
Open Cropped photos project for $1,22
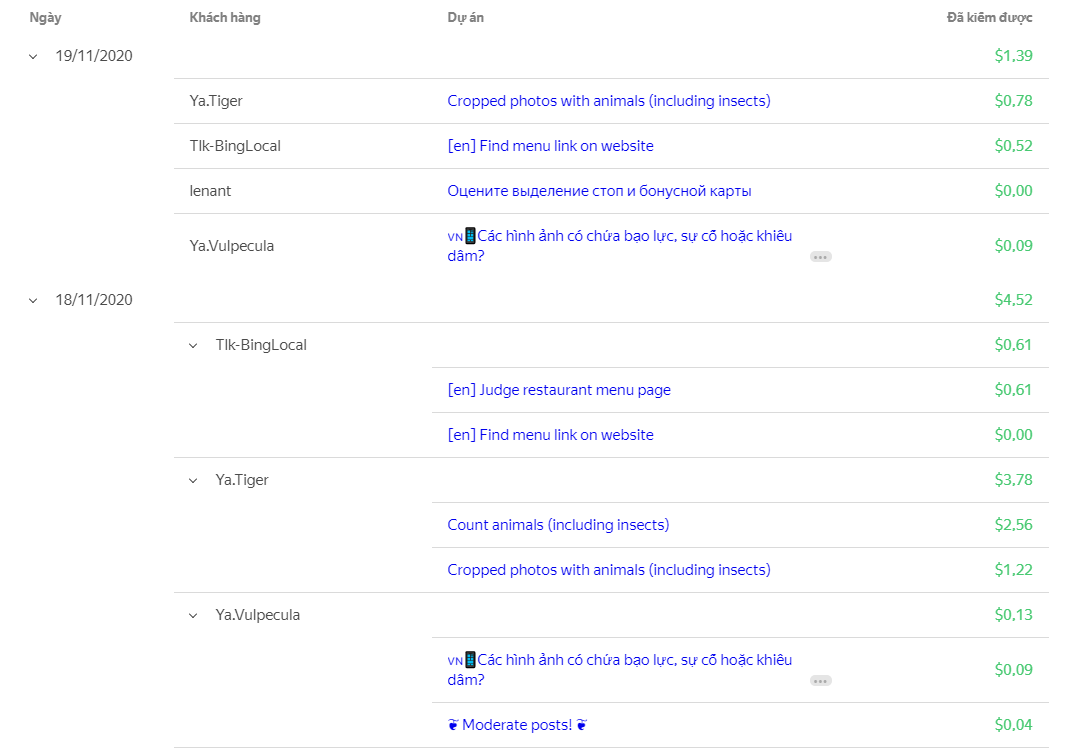coord(608,570)
